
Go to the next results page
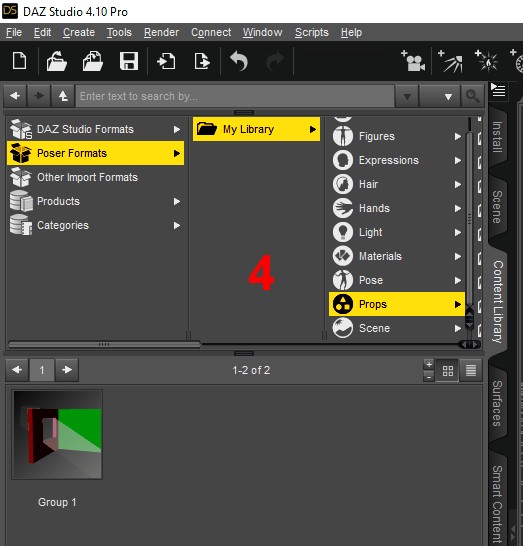[67, 370]
